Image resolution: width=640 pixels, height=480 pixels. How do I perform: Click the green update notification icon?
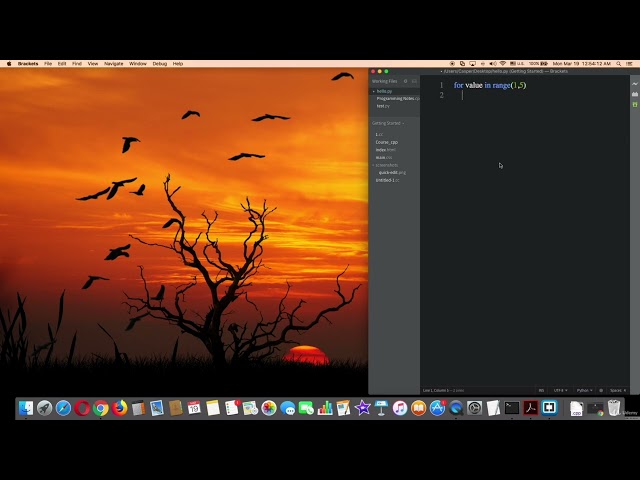click(x=635, y=104)
